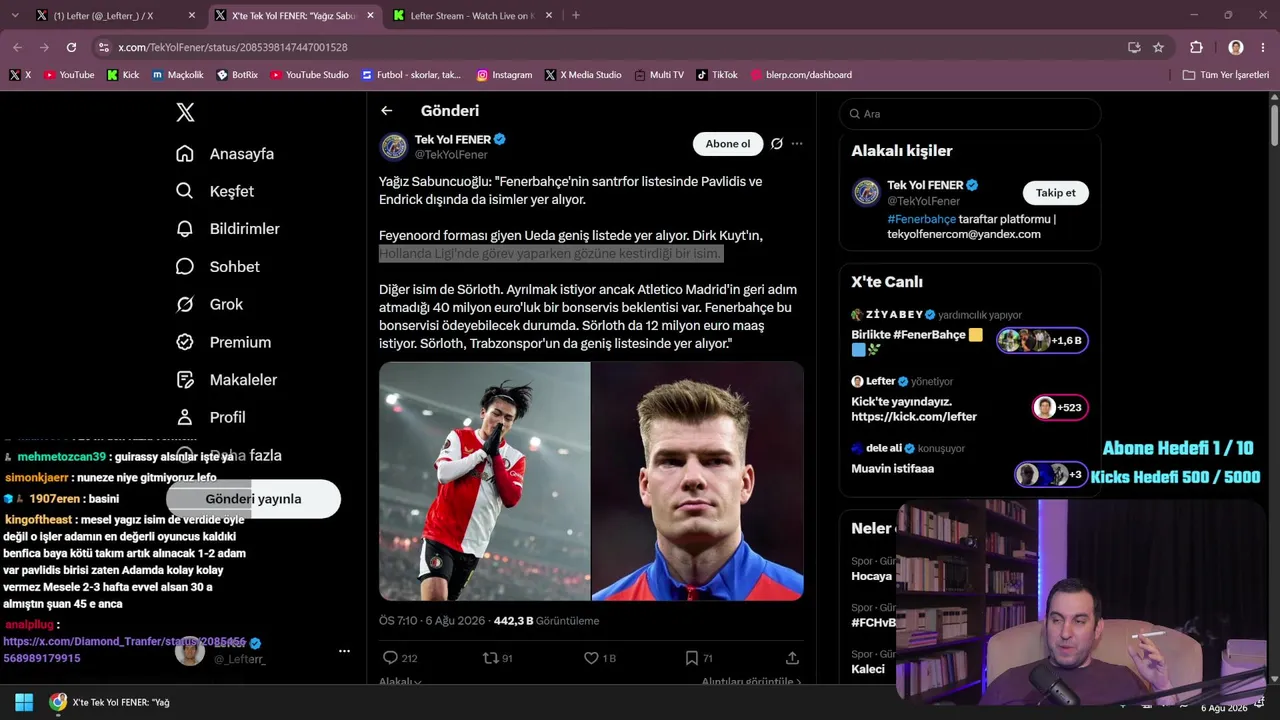Click the Grok icon beside Abone ol
1280x720 pixels.
point(776,144)
